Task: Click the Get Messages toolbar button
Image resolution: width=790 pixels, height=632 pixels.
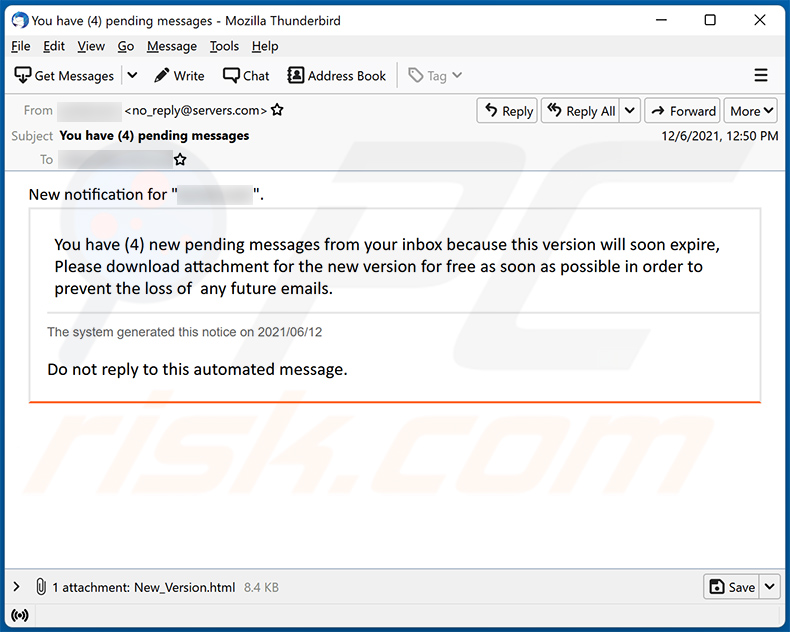Action: (x=65, y=76)
